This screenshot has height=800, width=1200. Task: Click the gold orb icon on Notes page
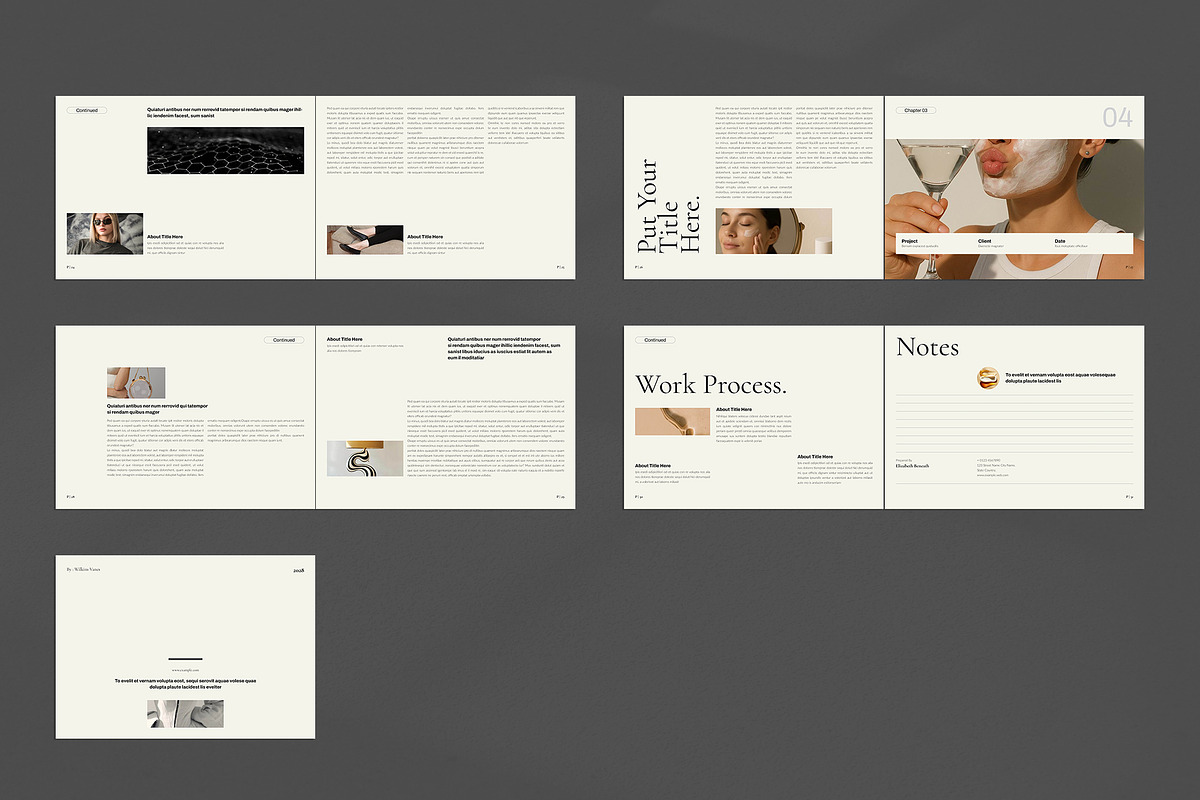point(988,378)
